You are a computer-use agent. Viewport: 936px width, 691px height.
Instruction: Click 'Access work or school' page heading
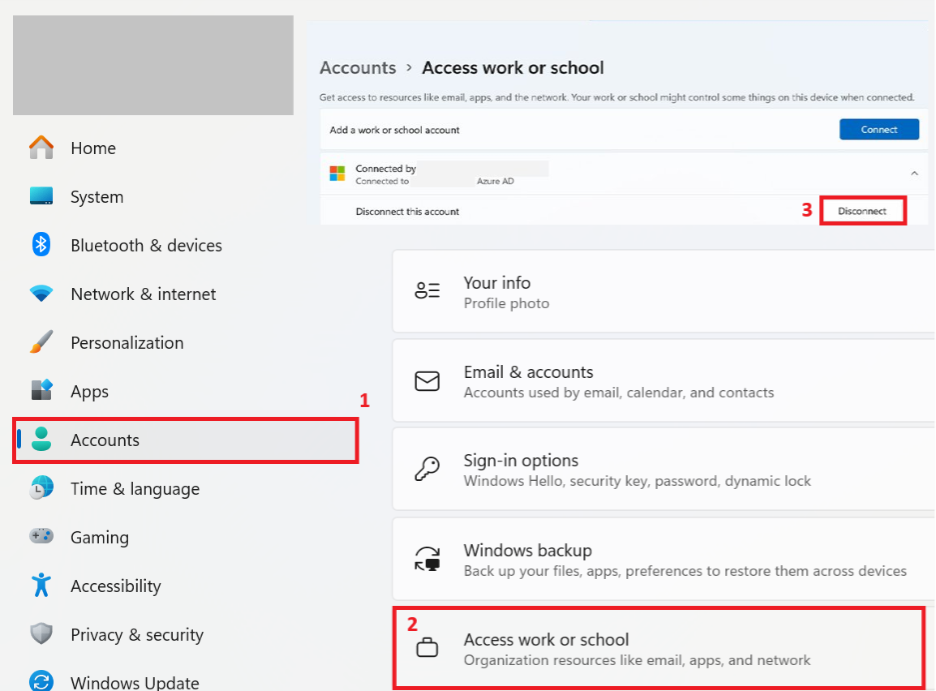pyautogui.click(x=513, y=67)
